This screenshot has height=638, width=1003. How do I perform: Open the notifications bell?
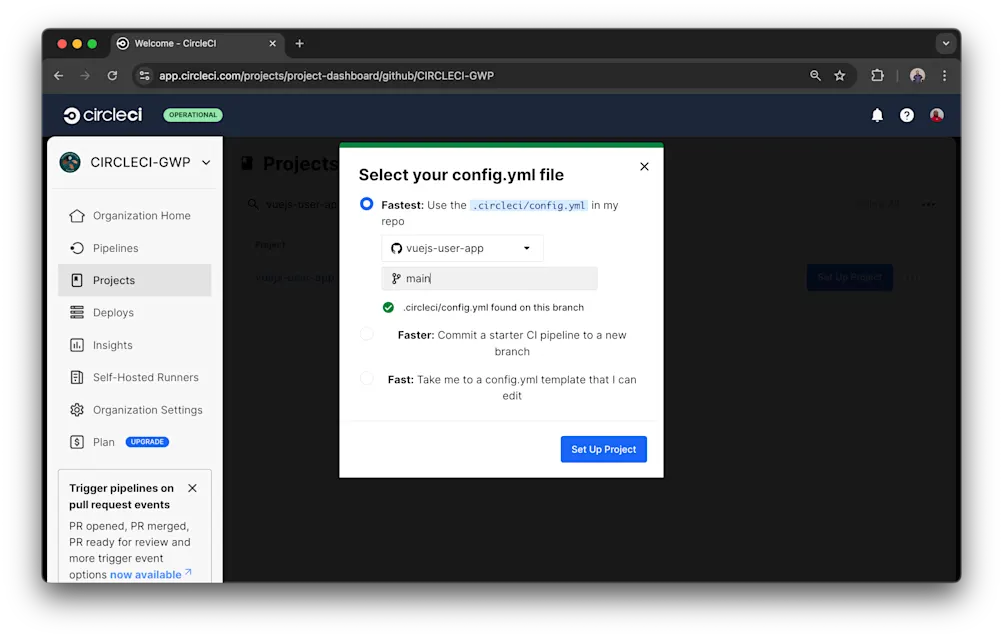tap(876, 114)
